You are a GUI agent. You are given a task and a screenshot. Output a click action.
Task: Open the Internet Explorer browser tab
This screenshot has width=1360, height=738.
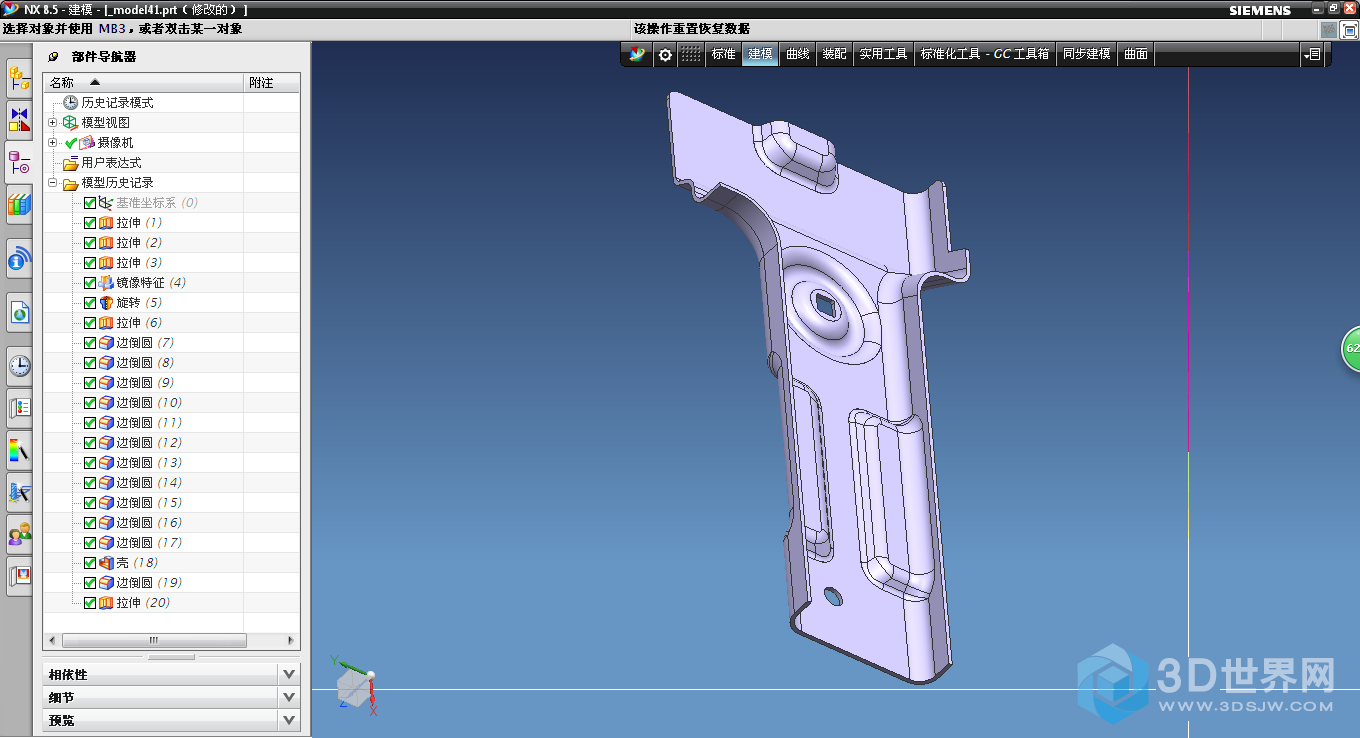(19, 313)
